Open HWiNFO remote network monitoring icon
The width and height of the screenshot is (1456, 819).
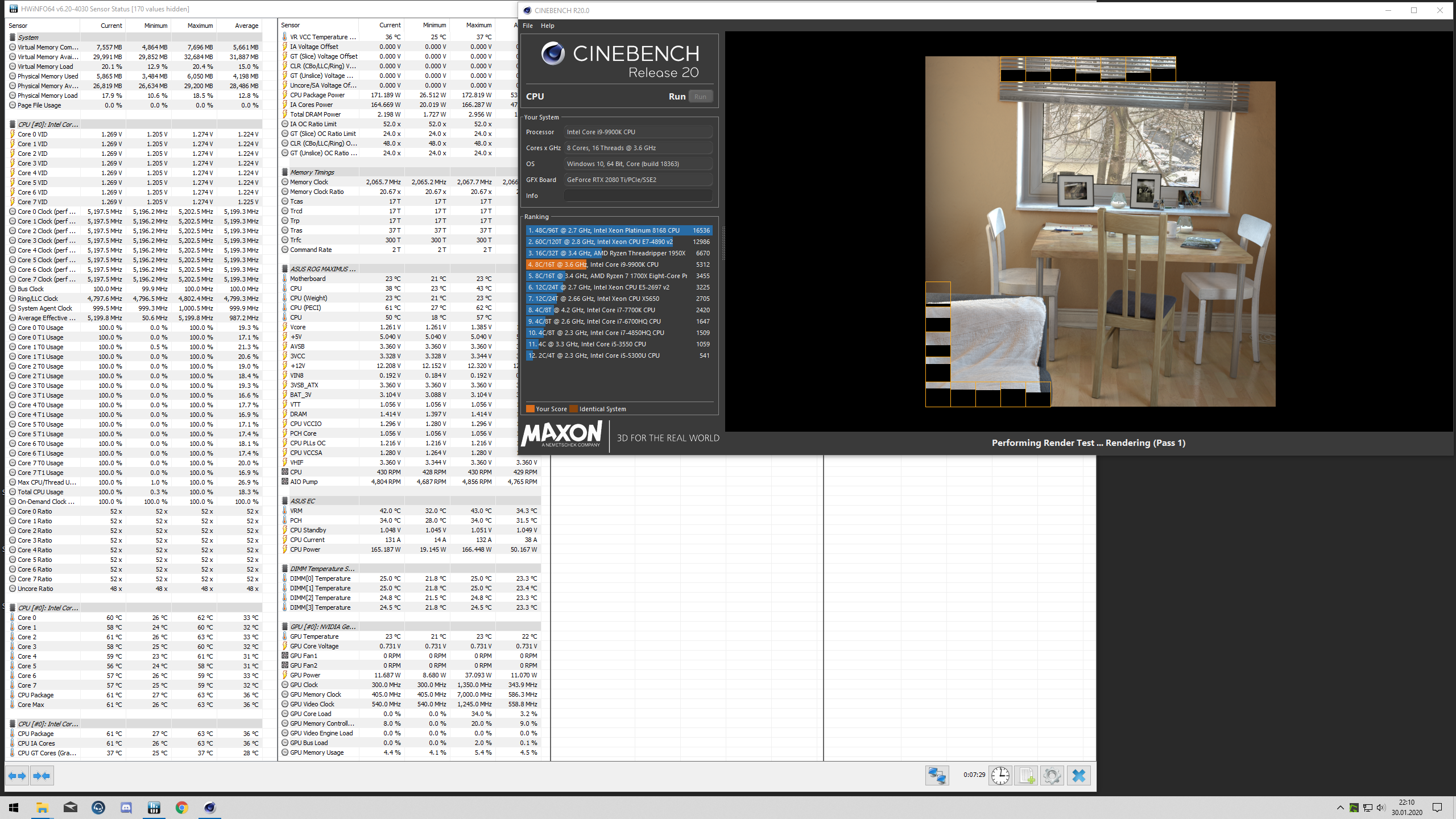click(x=937, y=776)
